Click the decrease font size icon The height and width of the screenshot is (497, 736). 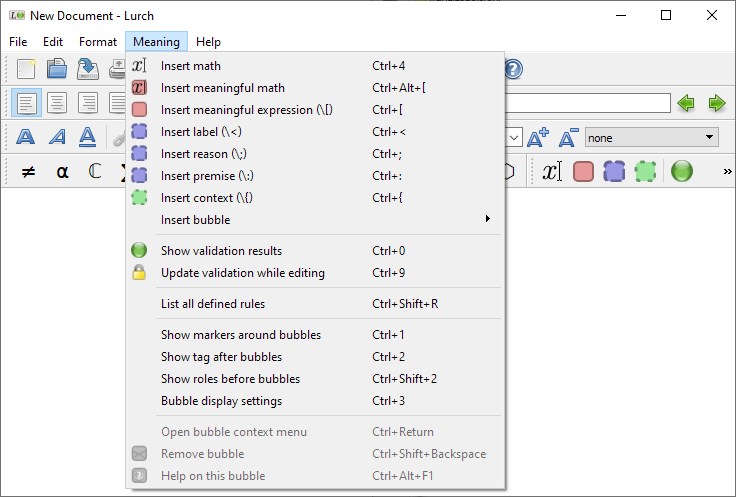[568, 137]
